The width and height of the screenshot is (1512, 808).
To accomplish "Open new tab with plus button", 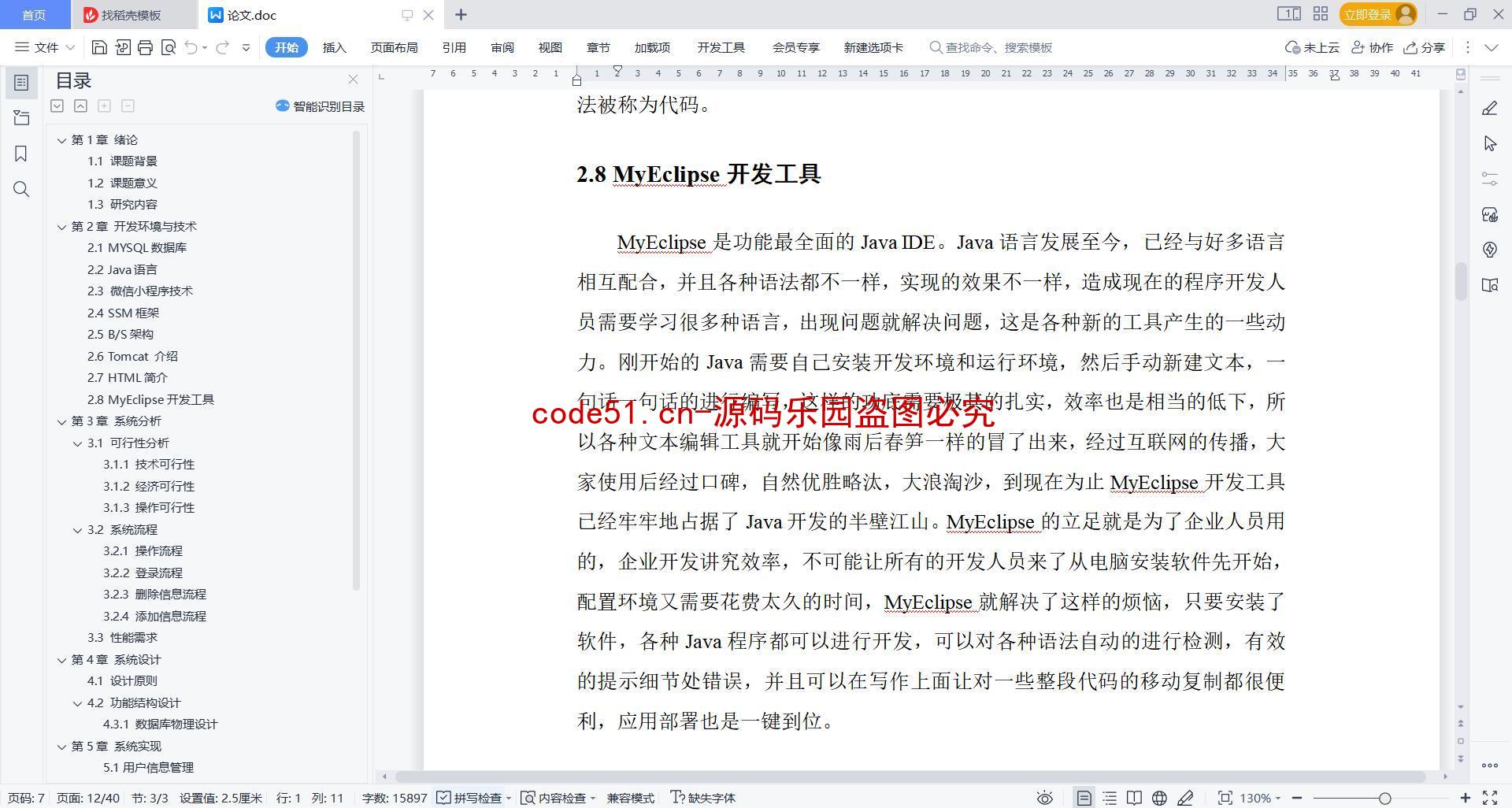I will 461,14.
